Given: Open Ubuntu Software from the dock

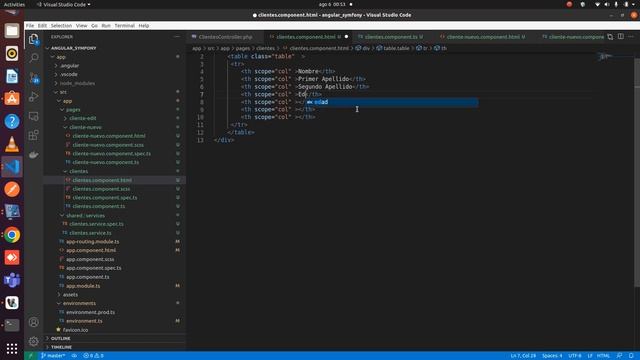Looking at the screenshot, I should coord(12,99).
